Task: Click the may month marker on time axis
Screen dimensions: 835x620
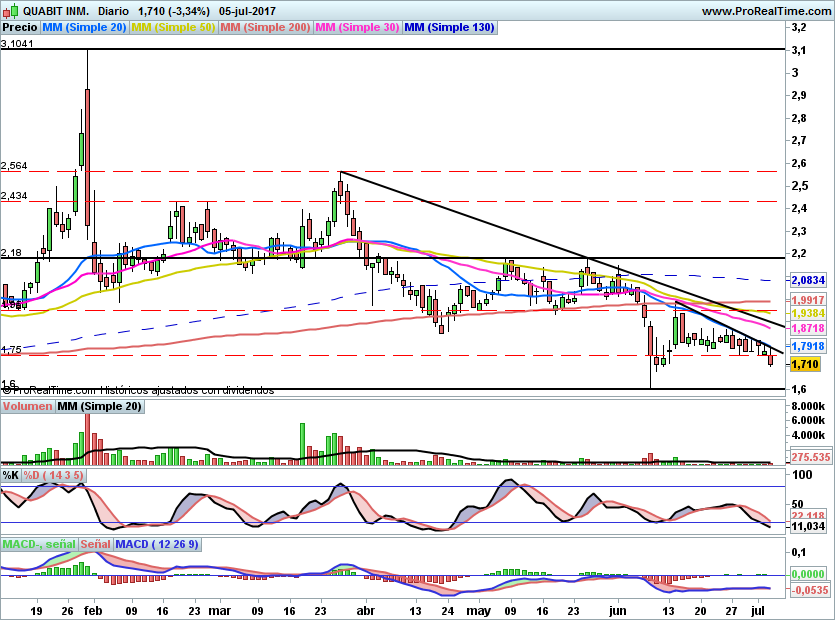Action: [x=482, y=608]
